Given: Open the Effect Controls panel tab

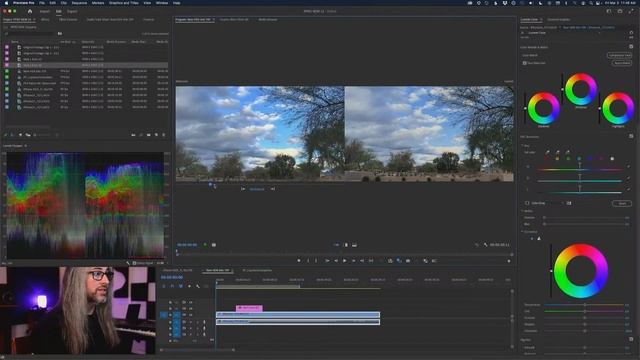Looking at the screenshot, I should [68, 20].
